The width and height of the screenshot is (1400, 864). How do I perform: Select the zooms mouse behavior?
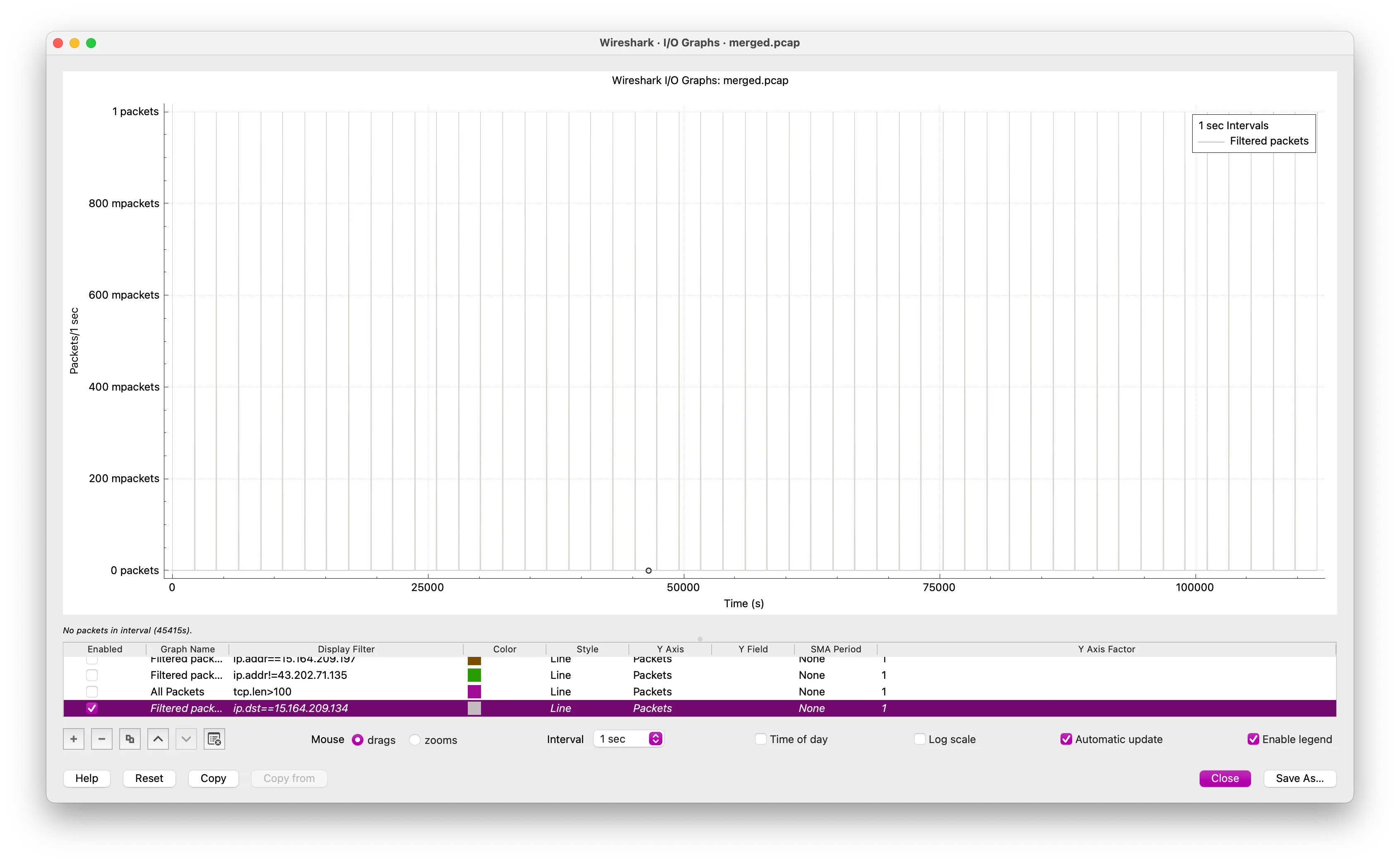coord(414,739)
